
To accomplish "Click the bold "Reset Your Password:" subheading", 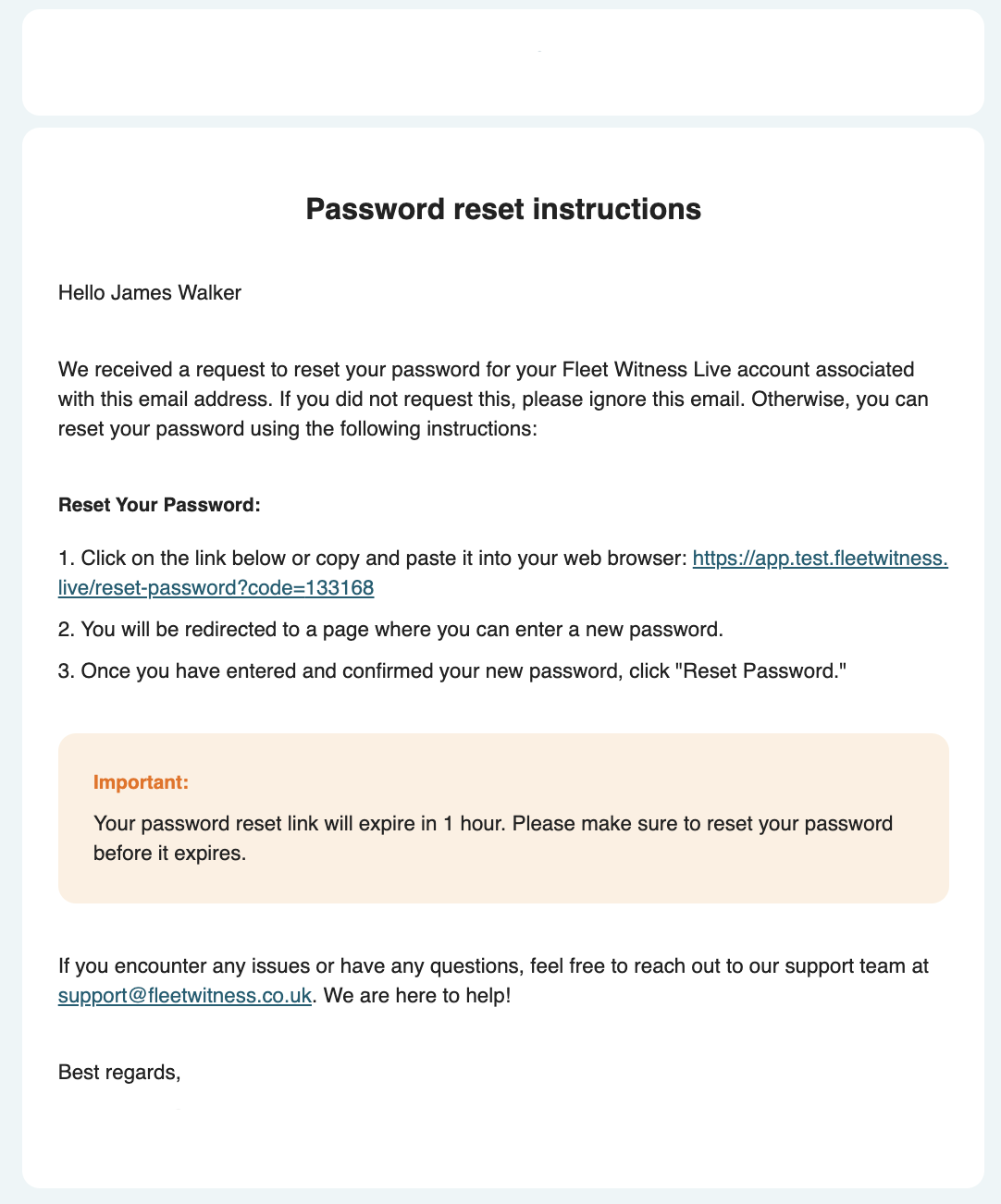I will pos(160,505).
